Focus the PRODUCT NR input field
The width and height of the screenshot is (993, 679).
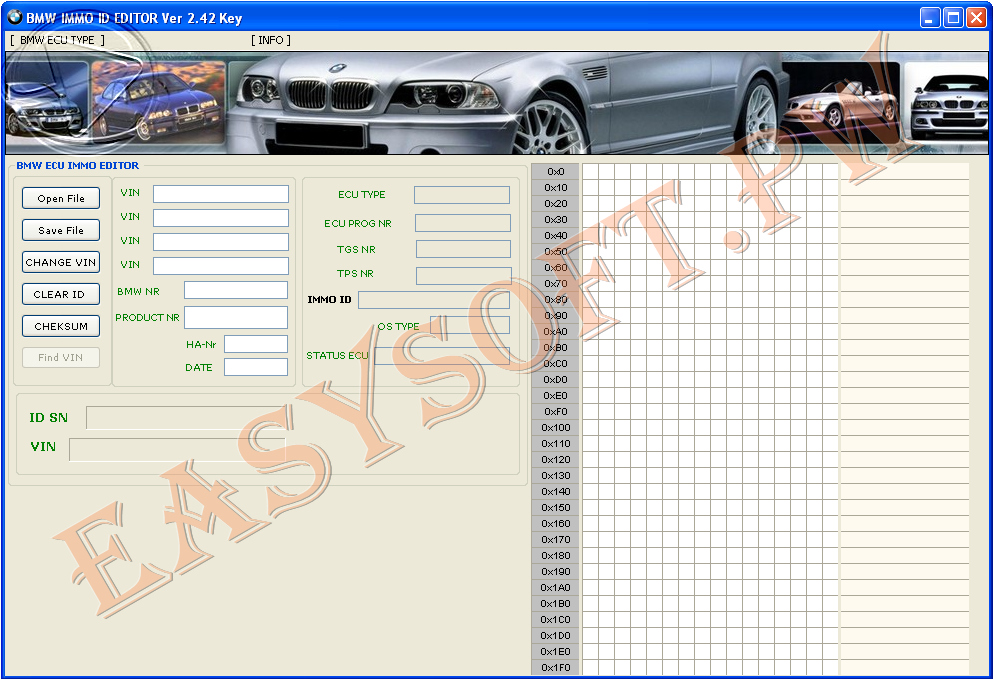pos(236,317)
